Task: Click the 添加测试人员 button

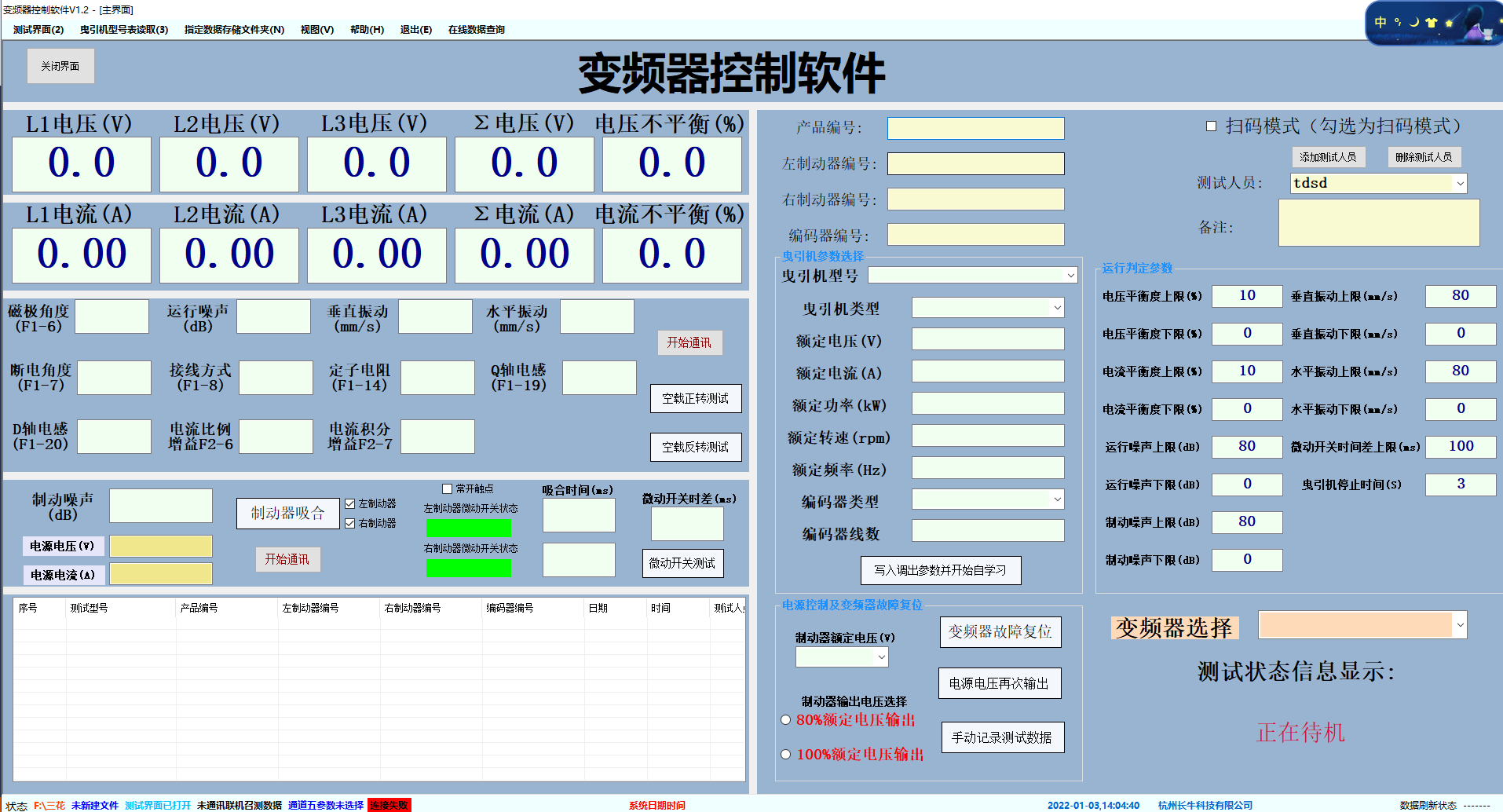Action: (1328, 157)
